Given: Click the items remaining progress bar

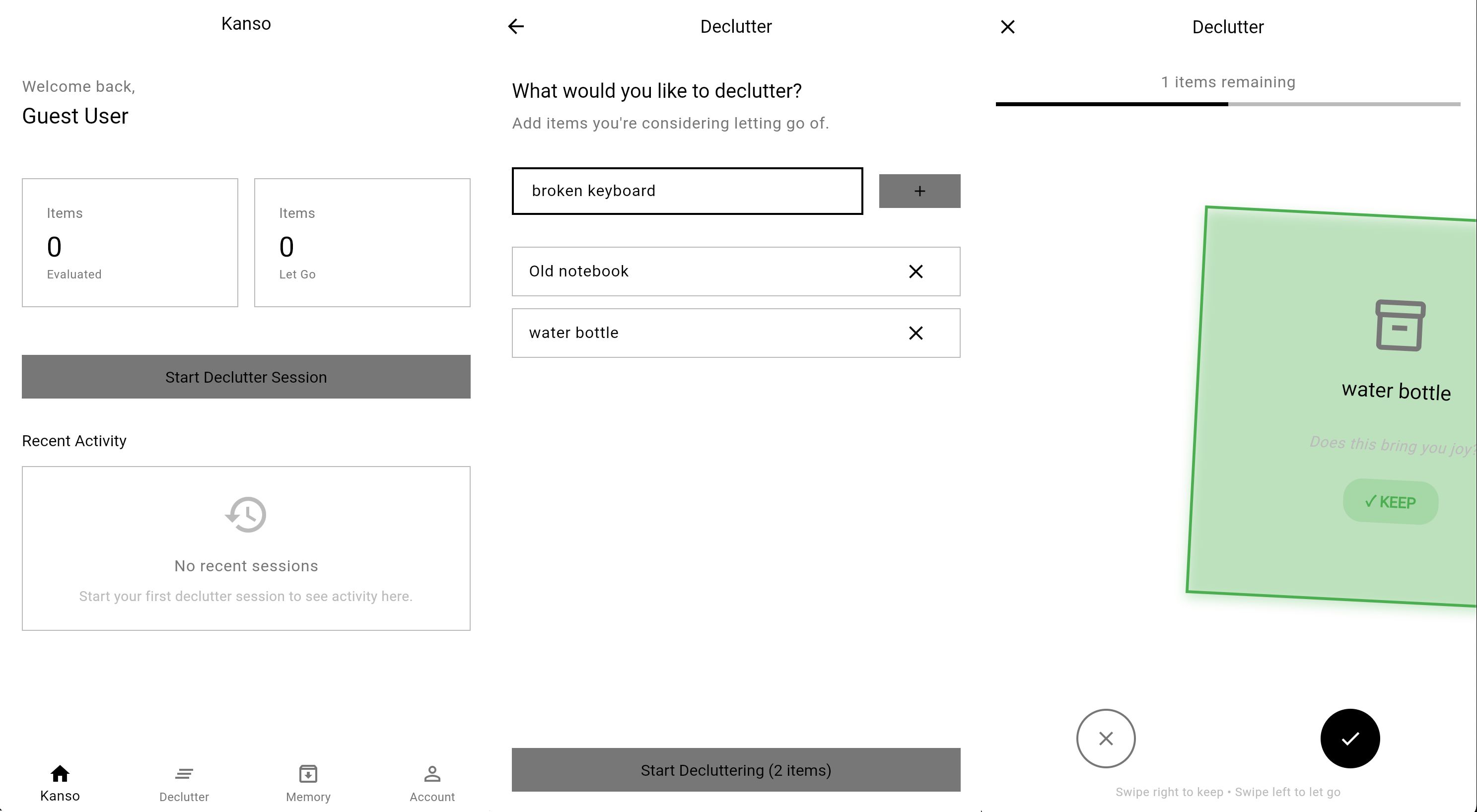Looking at the screenshot, I should point(1228,104).
